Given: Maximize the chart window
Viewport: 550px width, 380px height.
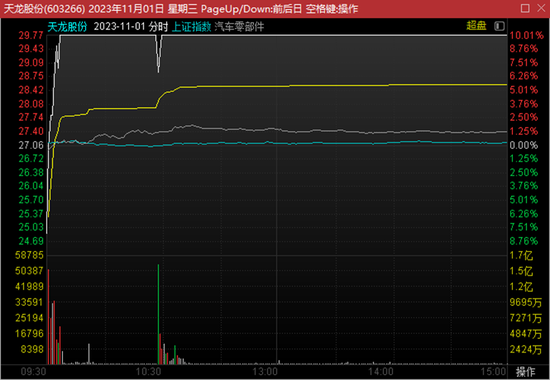Looking at the screenshot, I should click(x=525, y=8).
